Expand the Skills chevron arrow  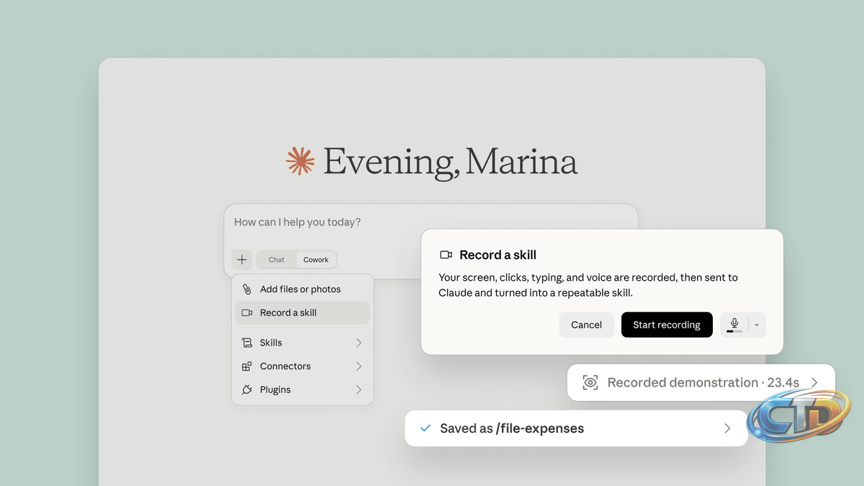[359, 343]
